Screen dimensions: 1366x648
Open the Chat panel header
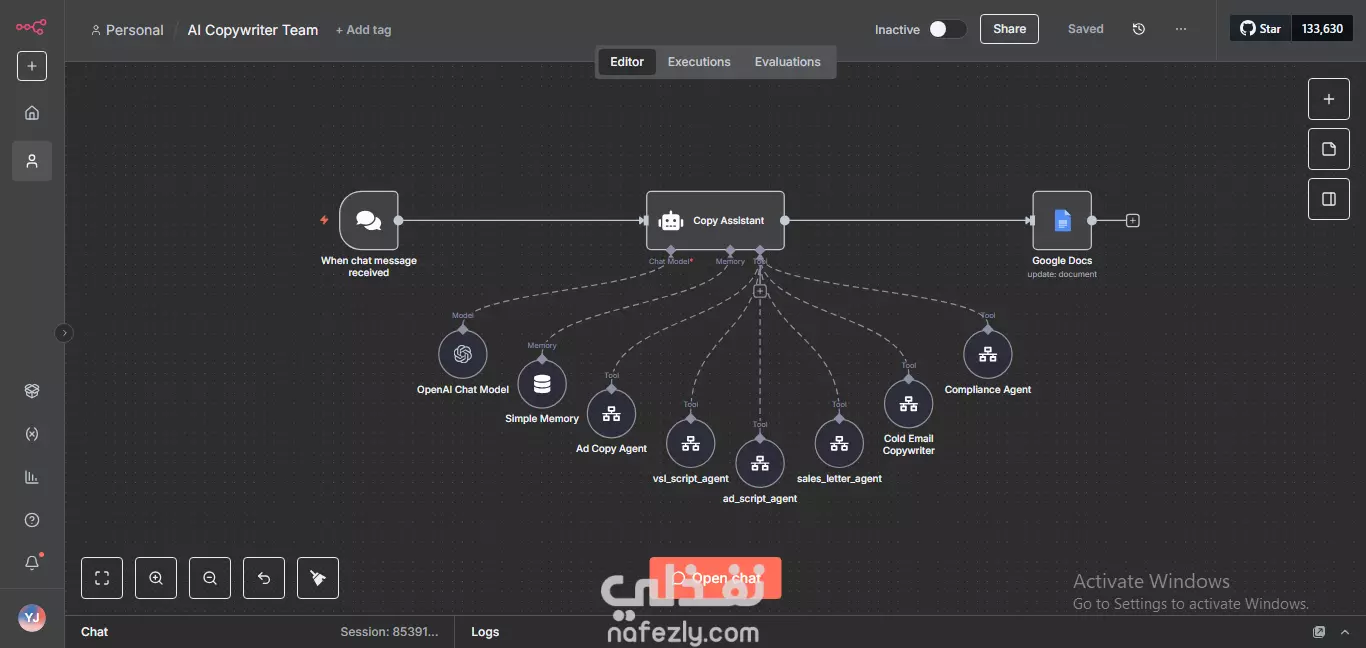[95, 632]
